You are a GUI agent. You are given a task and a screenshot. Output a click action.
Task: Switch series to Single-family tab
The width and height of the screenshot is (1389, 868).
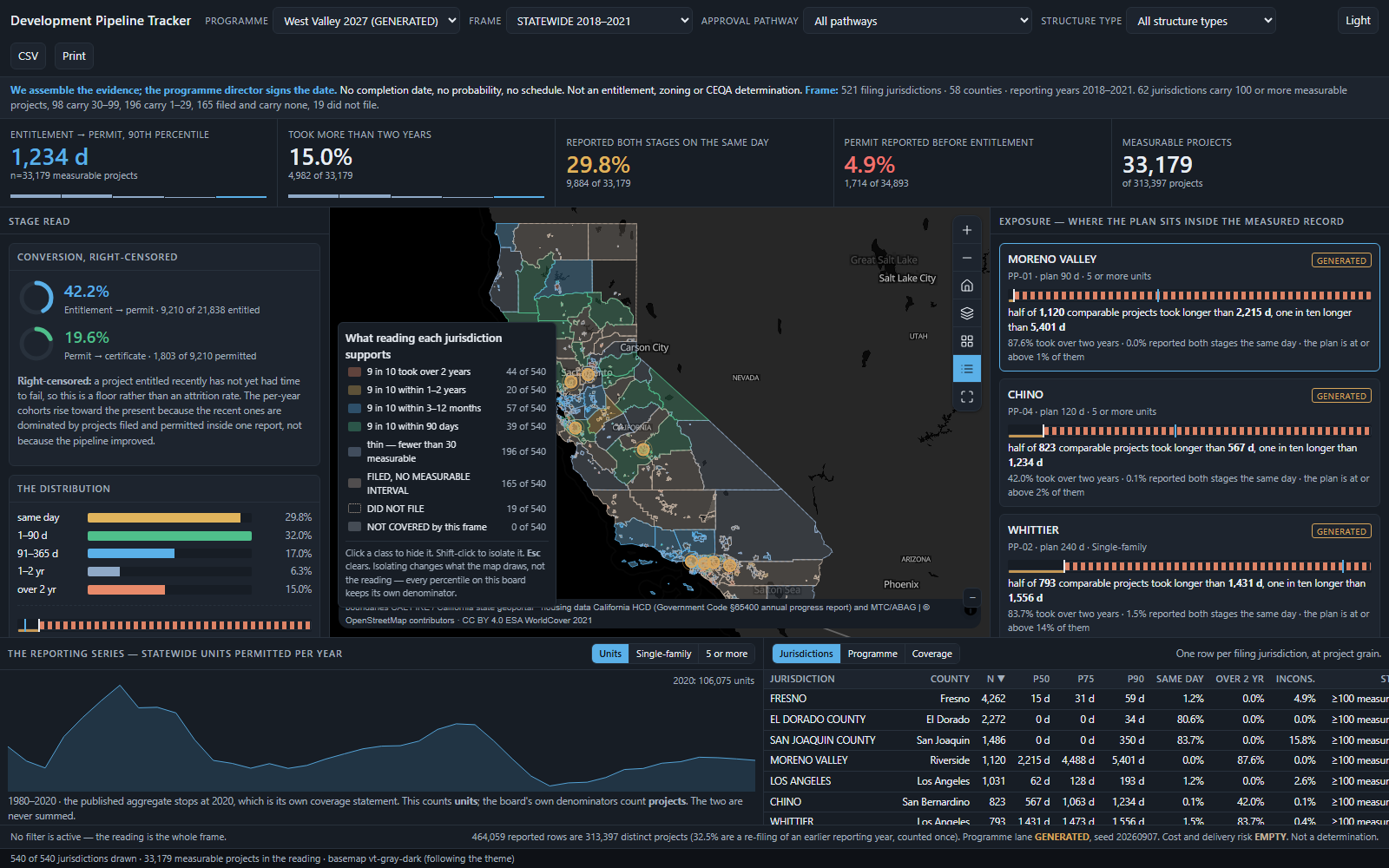coord(663,654)
